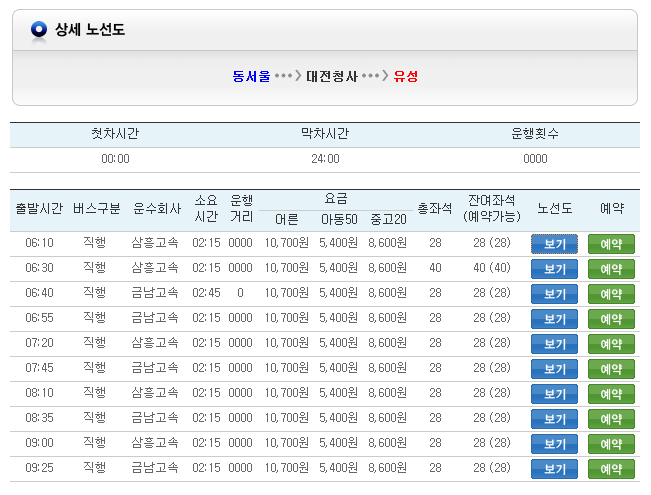
Task: Click the blue circle icon beside 상세 노선도
Action: pyautogui.click(x=39, y=30)
